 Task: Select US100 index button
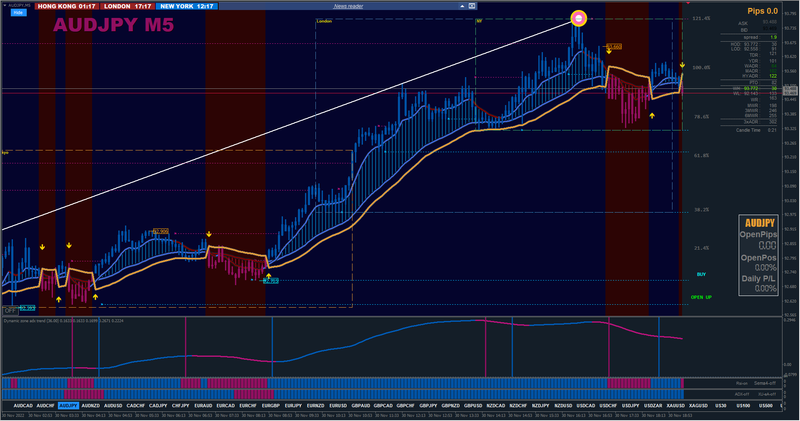coord(743,406)
